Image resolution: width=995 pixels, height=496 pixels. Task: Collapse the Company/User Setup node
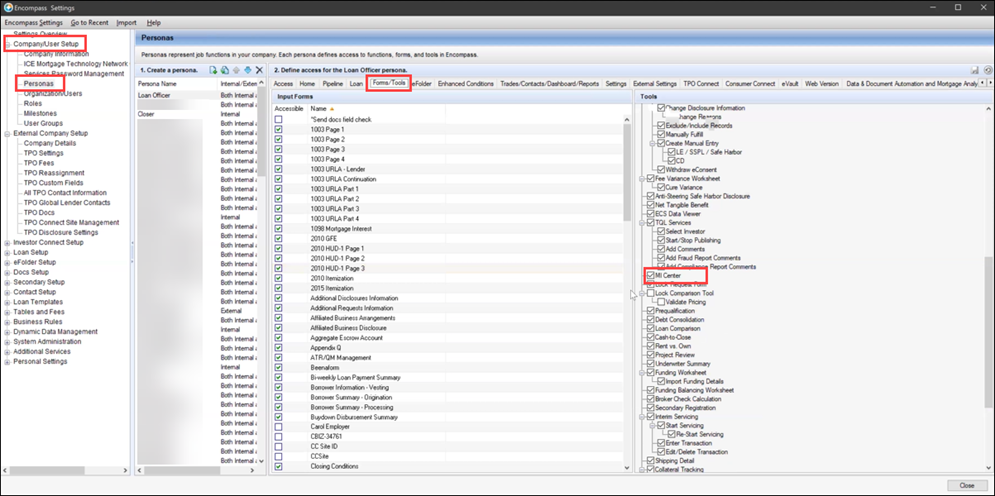click(x=6, y=44)
